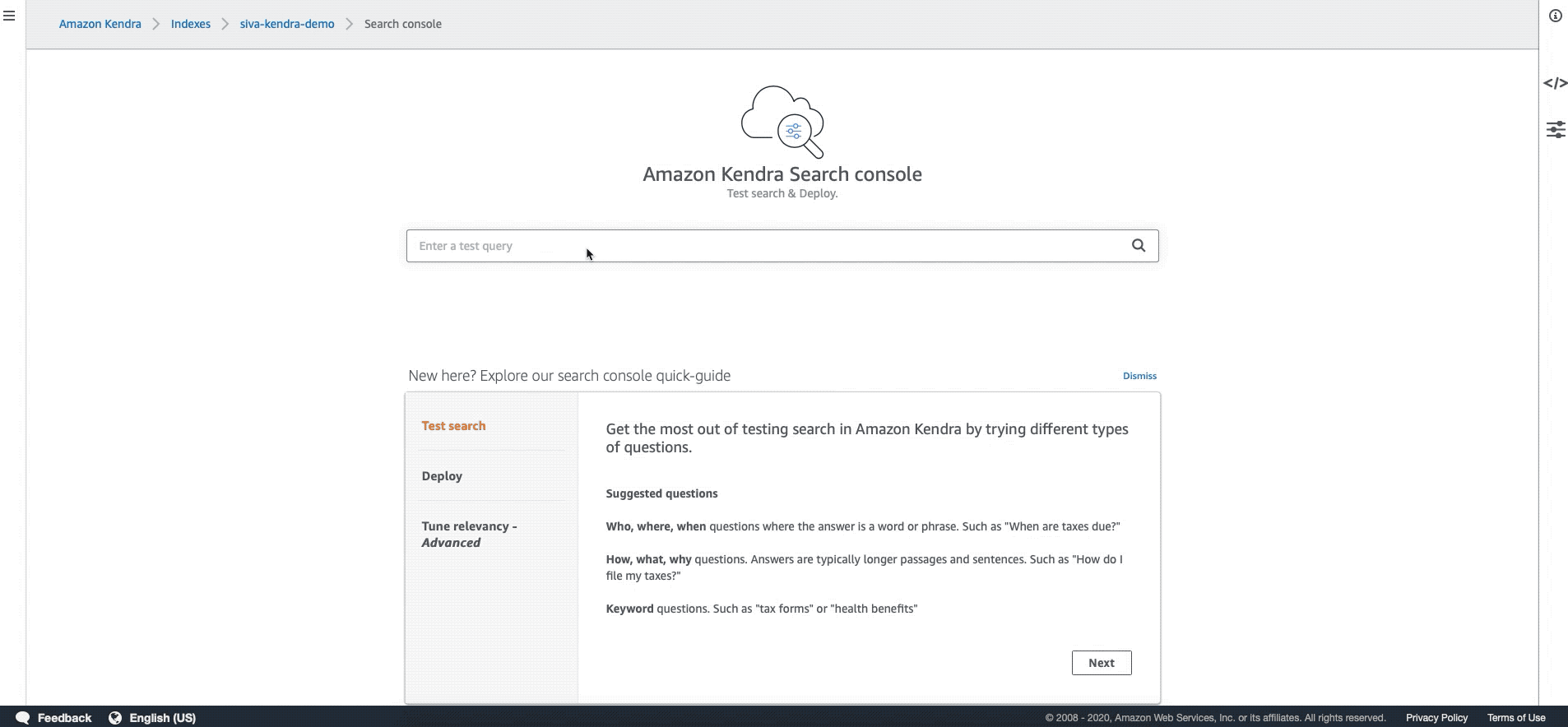Click the test query input field

[x=740, y=245]
